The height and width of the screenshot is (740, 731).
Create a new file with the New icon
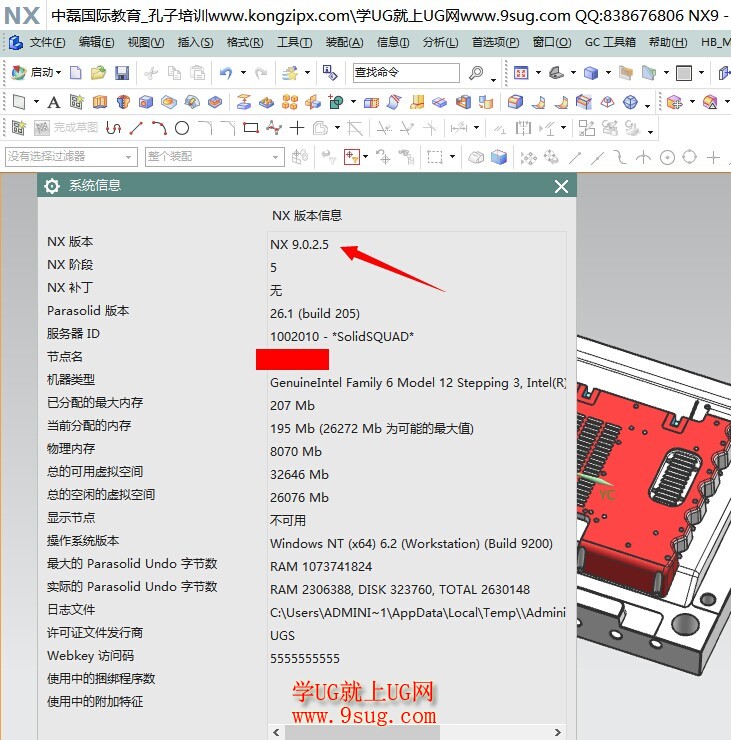point(76,73)
